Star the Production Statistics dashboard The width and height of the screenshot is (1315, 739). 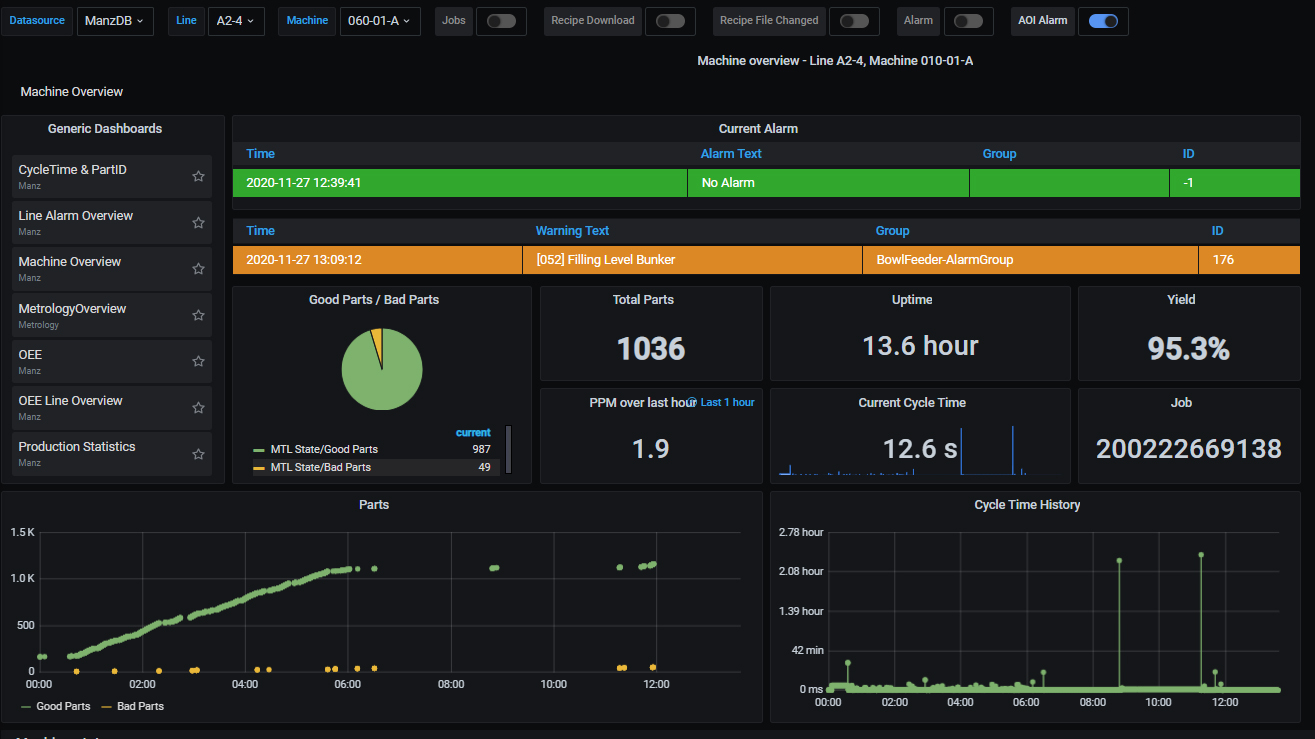click(198, 453)
